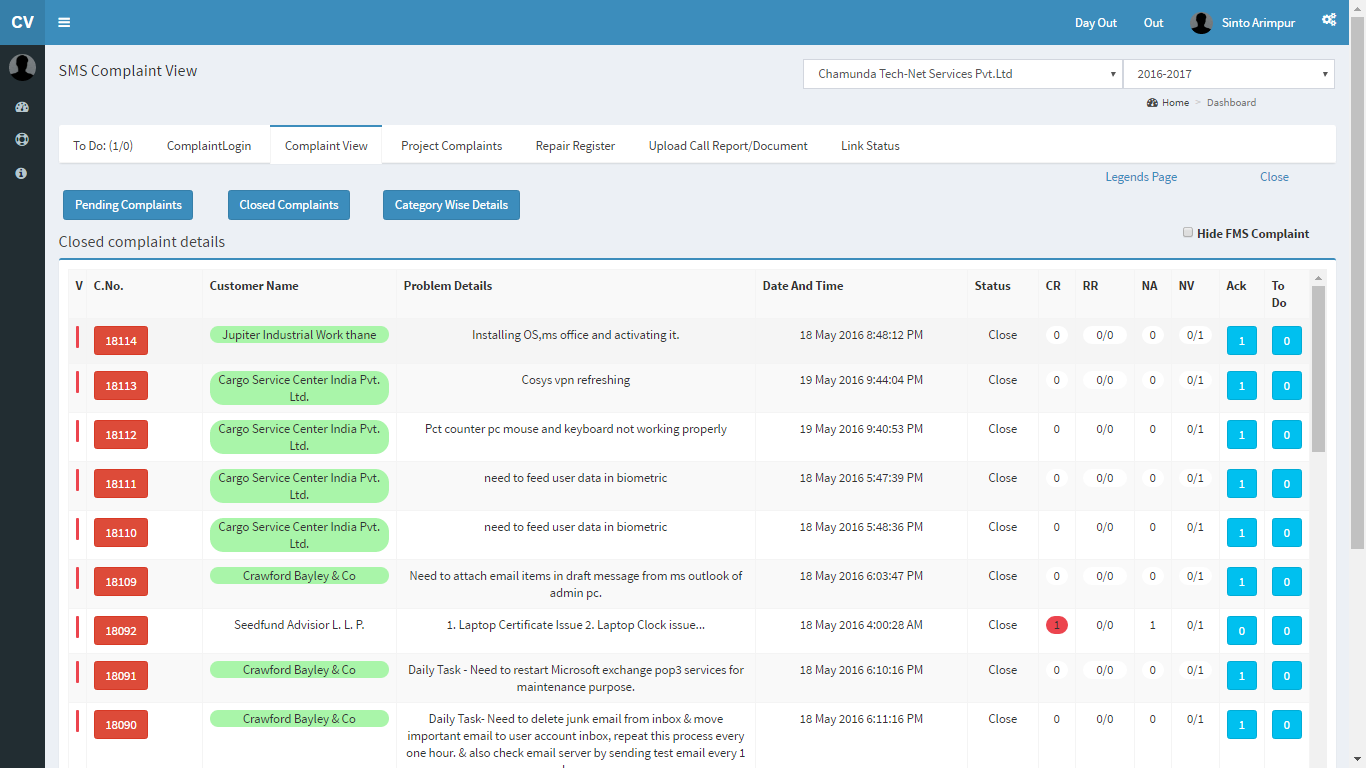Viewport: 1366px width, 768px height.
Task: Click 'Cosys vpn refreshing' problem text
Action: point(576,380)
